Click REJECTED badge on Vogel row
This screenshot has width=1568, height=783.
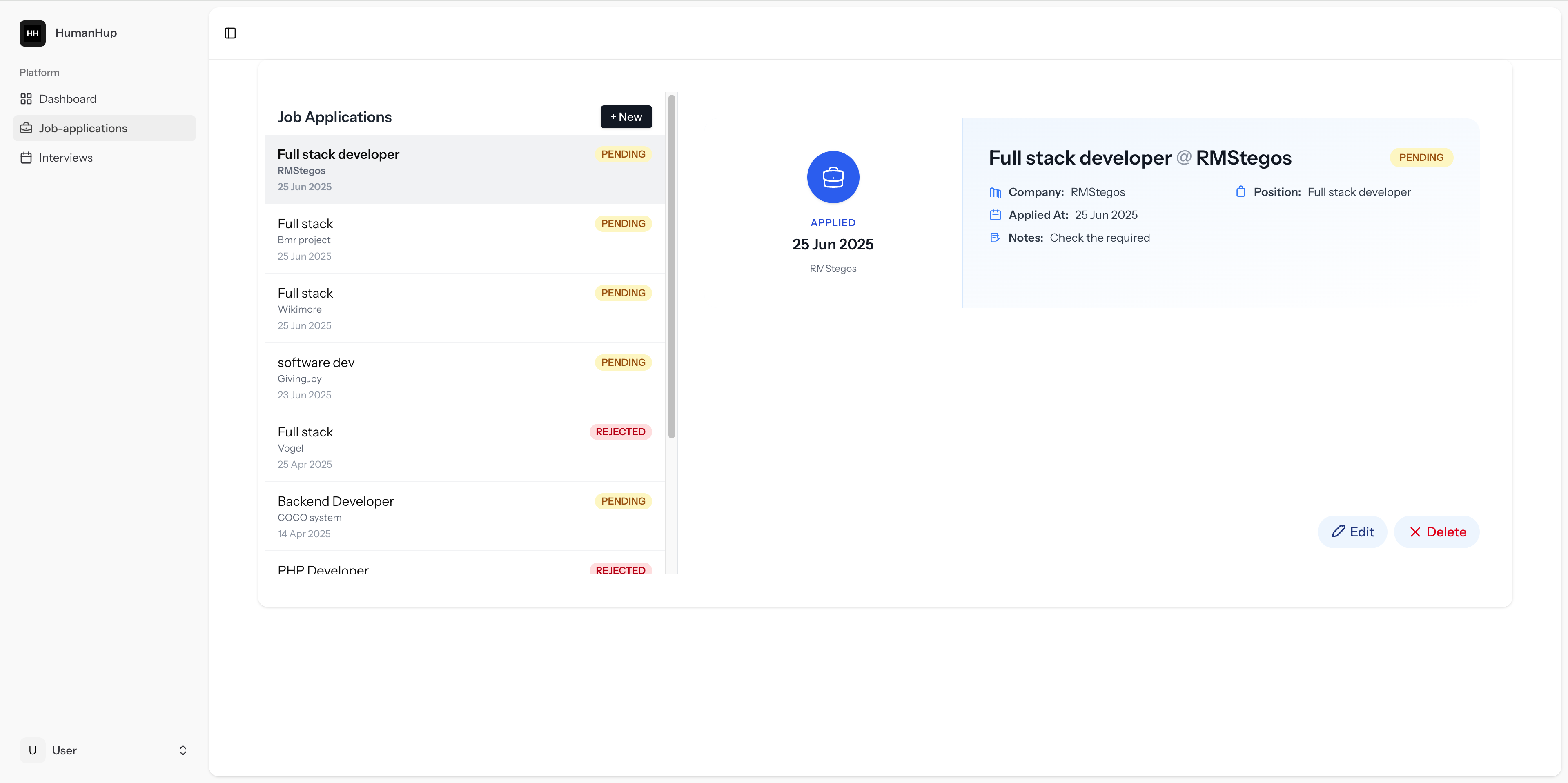point(620,432)
